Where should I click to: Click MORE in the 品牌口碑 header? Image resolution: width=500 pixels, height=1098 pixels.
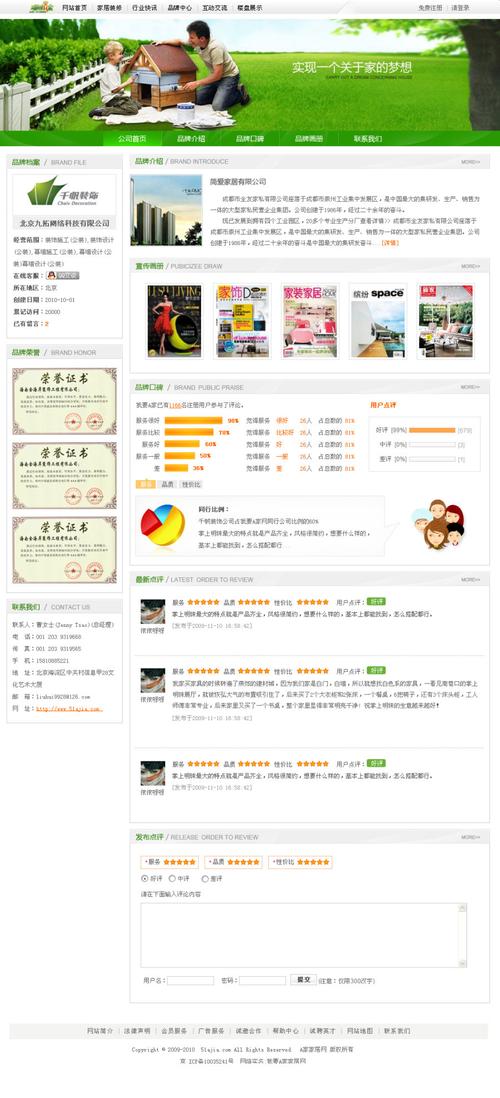(471, 387)
